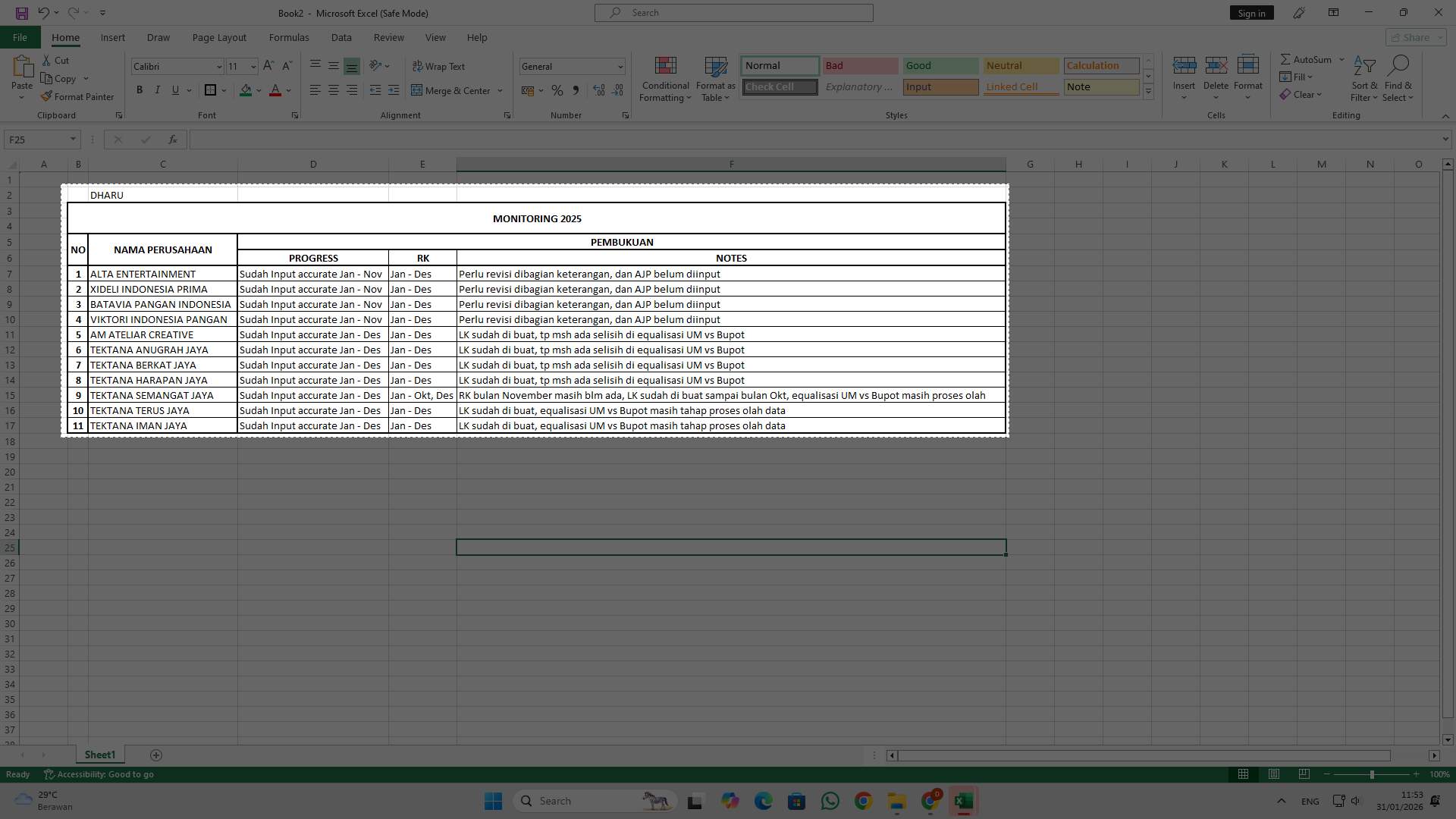This screenshot has width=1456, height=819.
Task: Open the Data ribbon tab
Action: pos(341,37)
